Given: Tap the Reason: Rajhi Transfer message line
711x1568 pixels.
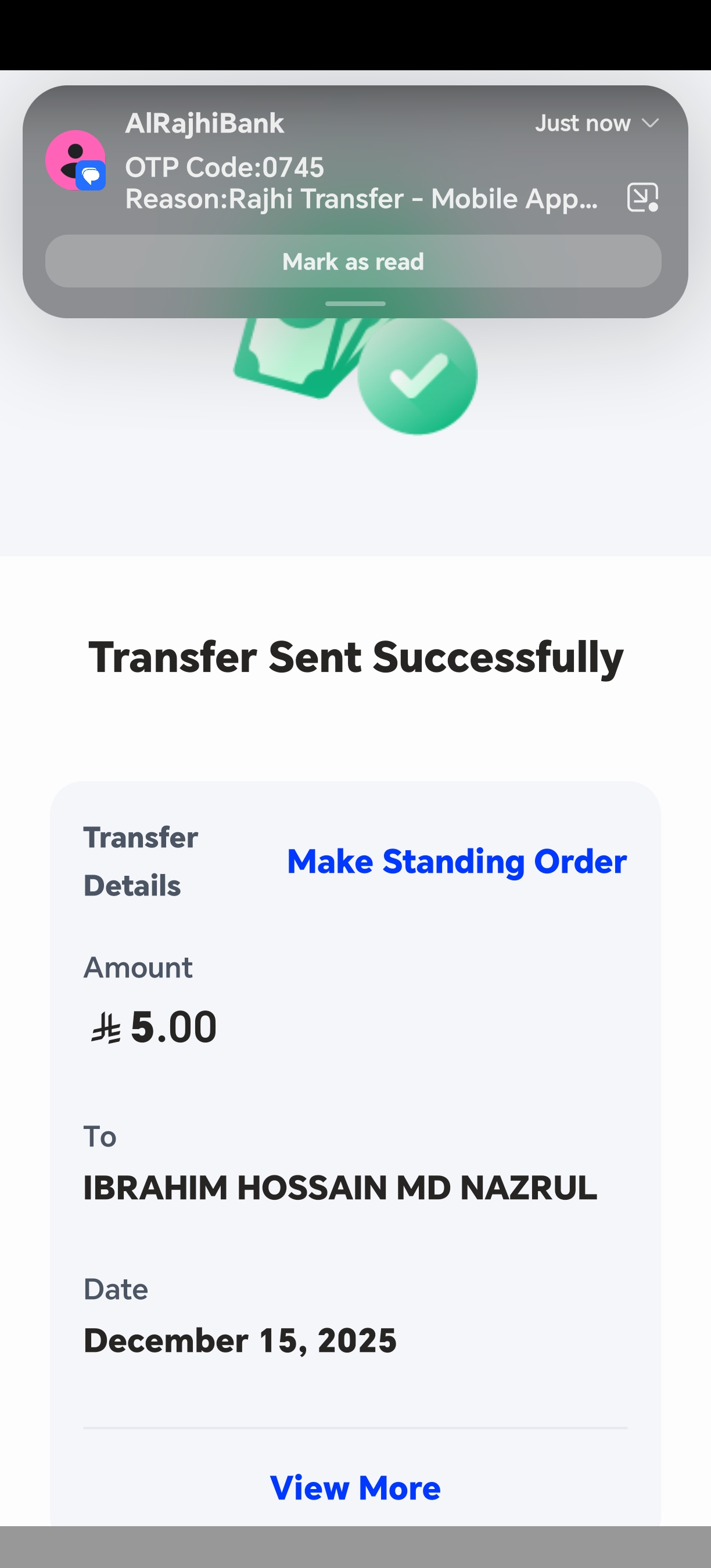Looking at the screenshot, I should (x=361, y=199).
